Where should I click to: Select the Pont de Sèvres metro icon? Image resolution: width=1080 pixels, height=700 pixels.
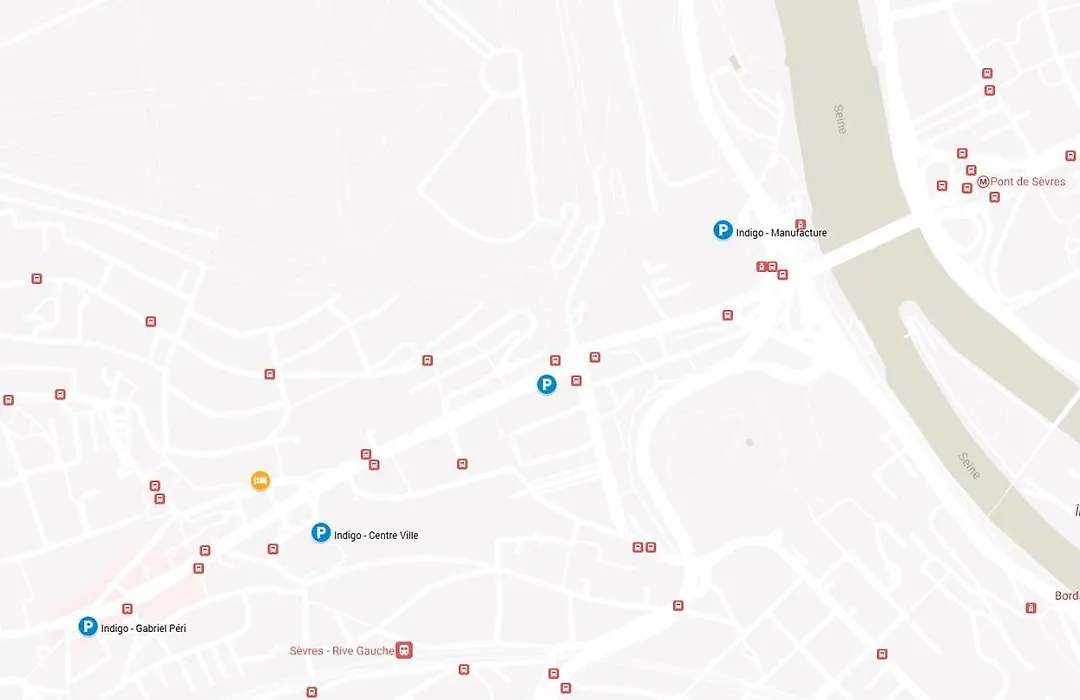click(x=983, y=182)
